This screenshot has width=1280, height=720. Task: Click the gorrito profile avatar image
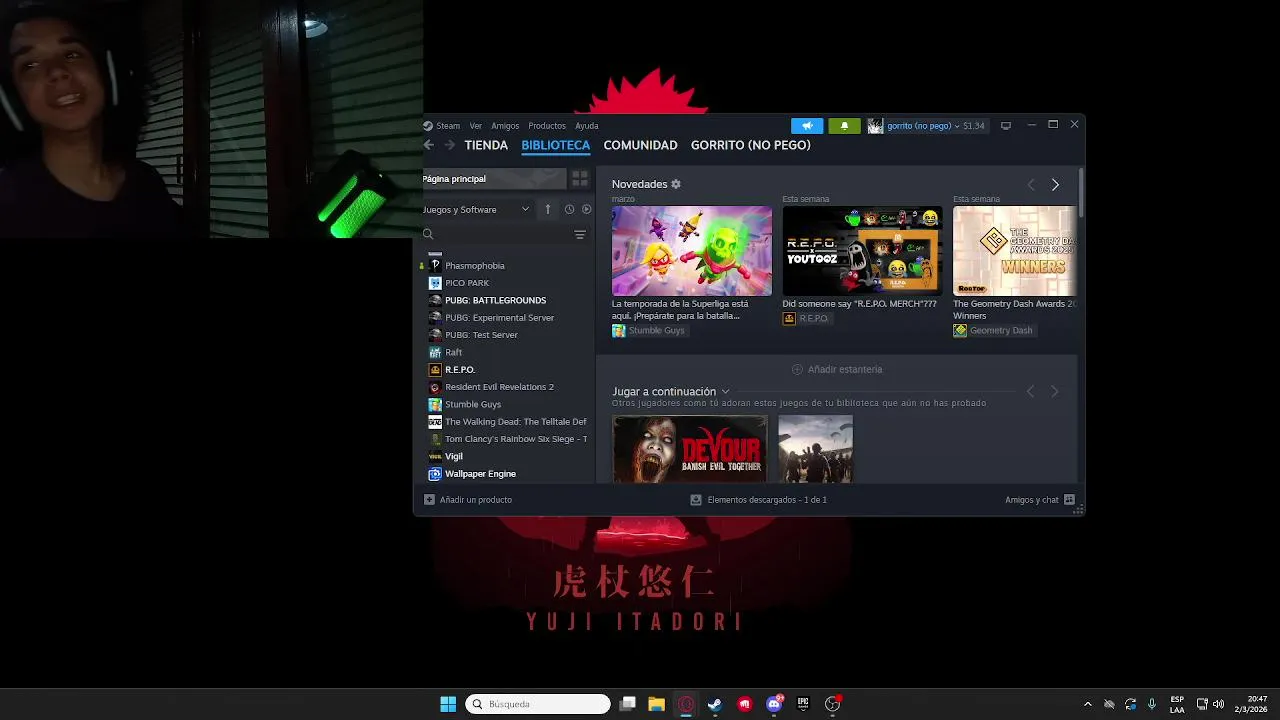875,126
